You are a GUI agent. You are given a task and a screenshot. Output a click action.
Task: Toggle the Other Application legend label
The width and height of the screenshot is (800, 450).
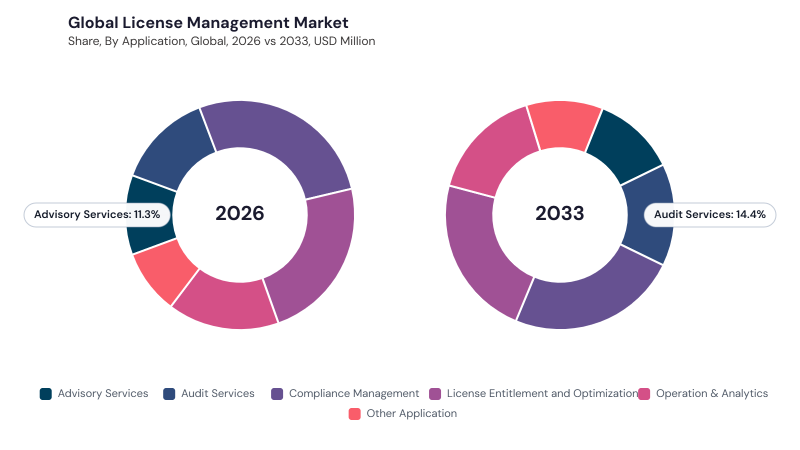tap(412, 413)
